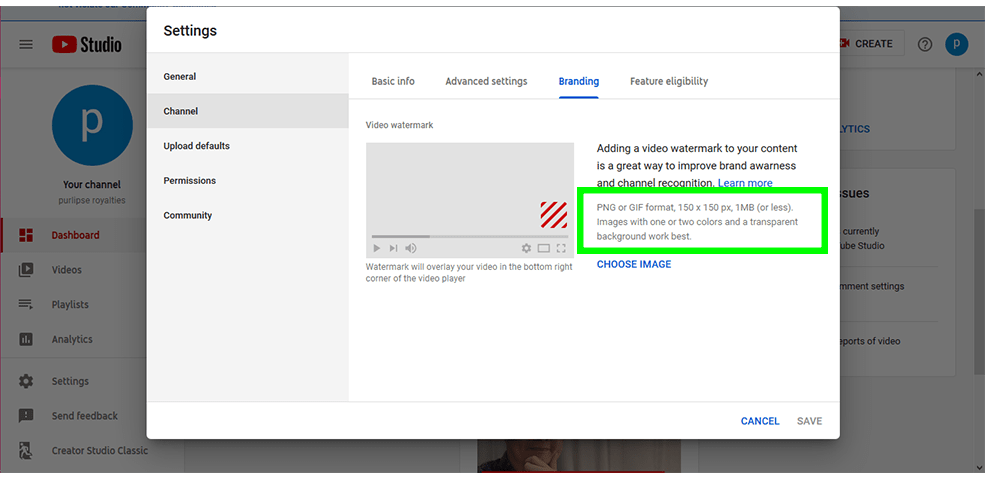985x478 pixels.
Task: Follow the Learn more link
Action: 745,183
